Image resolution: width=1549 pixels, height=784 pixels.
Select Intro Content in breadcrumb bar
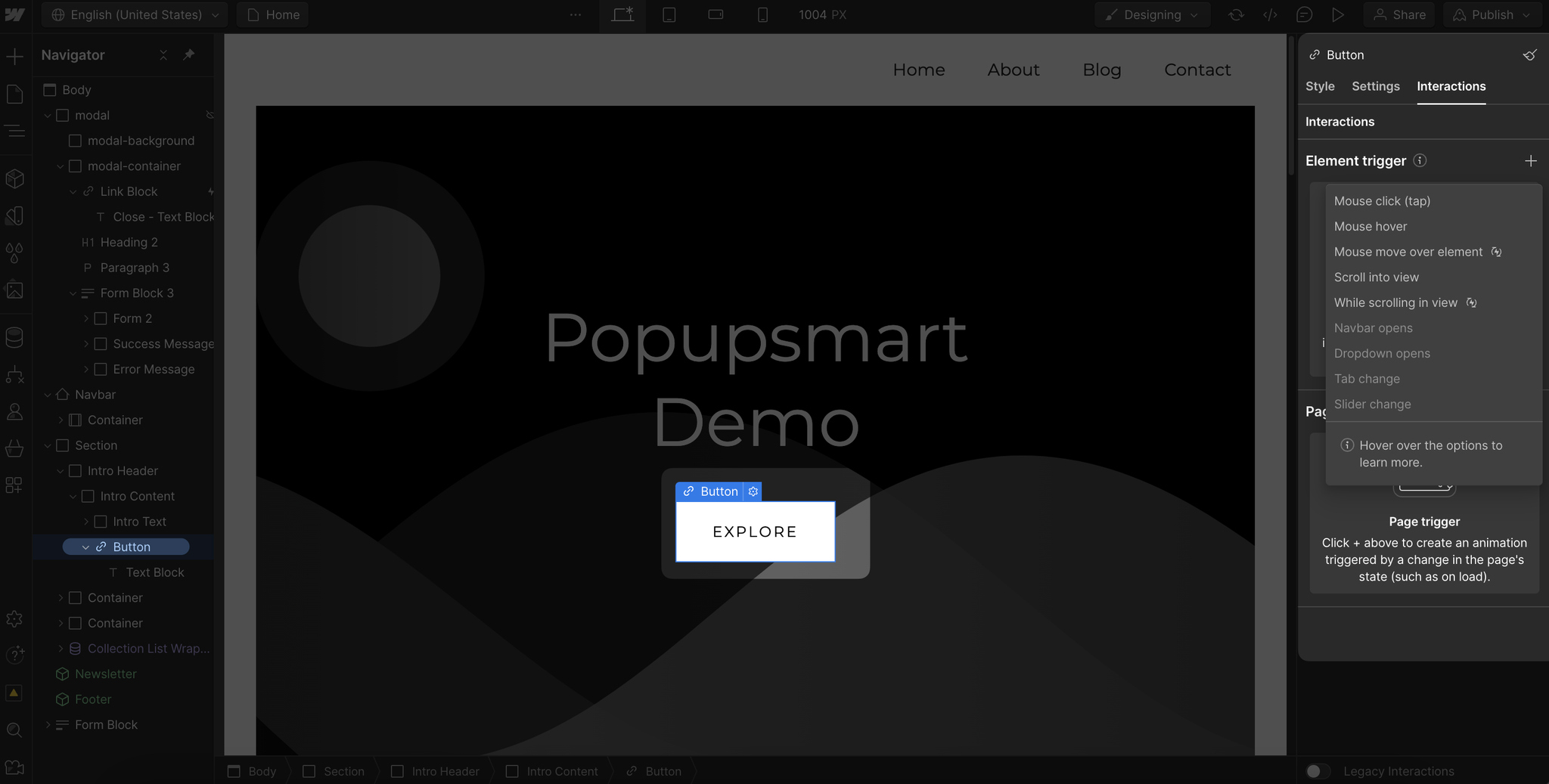click(553, 771)
